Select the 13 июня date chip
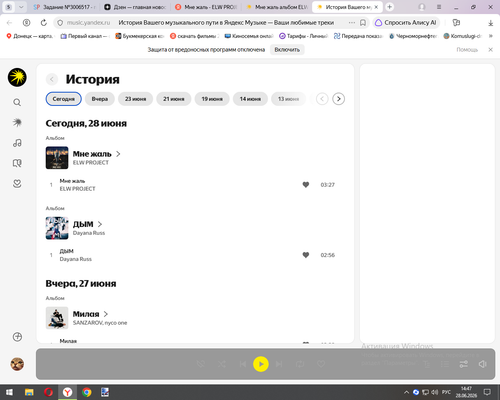The width and height of the screenshot is (500, 400). pyautogui.click(x=288, y=99)
